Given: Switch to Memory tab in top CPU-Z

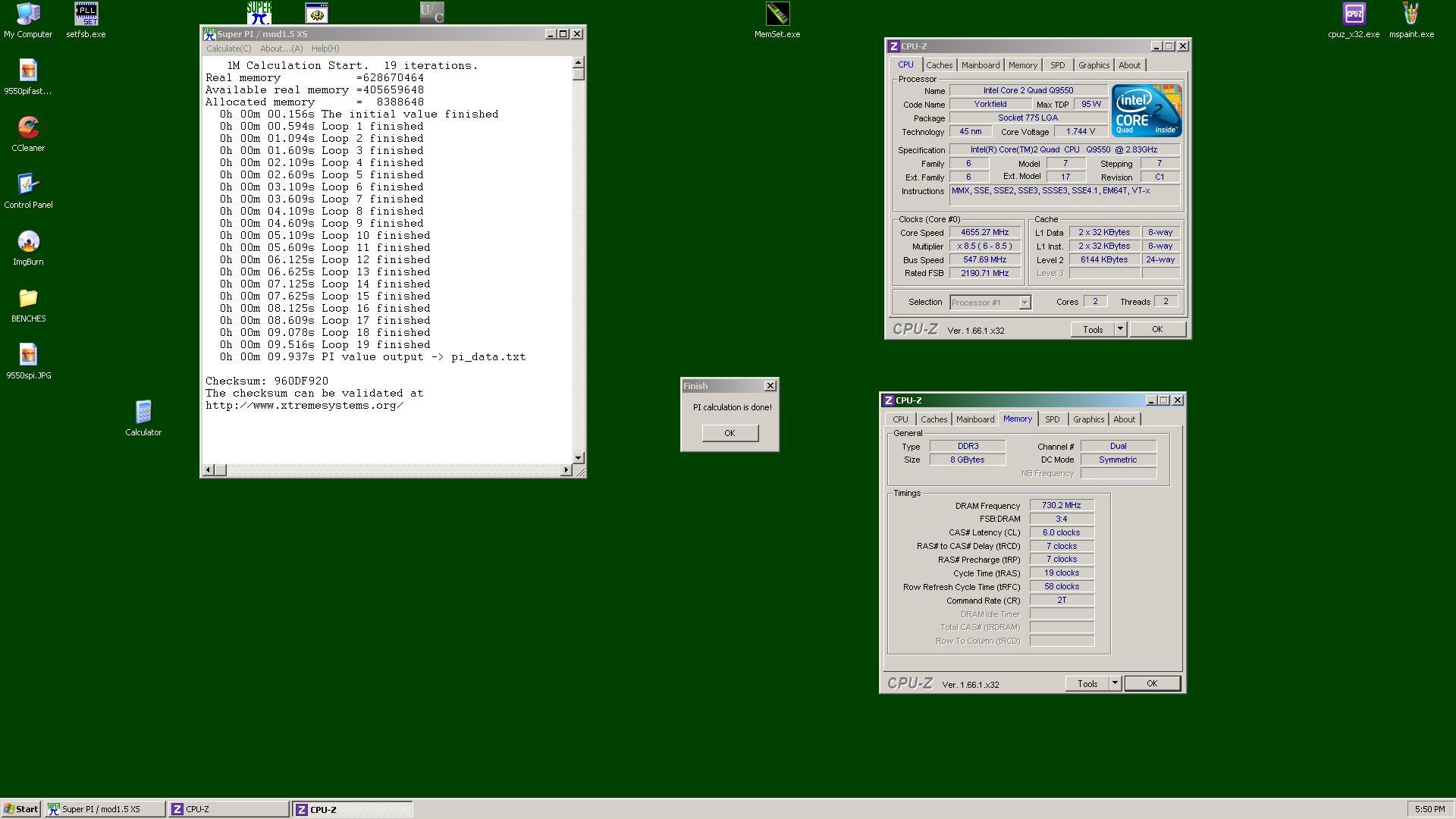Looking at the screenshot, I should 1023,65.
